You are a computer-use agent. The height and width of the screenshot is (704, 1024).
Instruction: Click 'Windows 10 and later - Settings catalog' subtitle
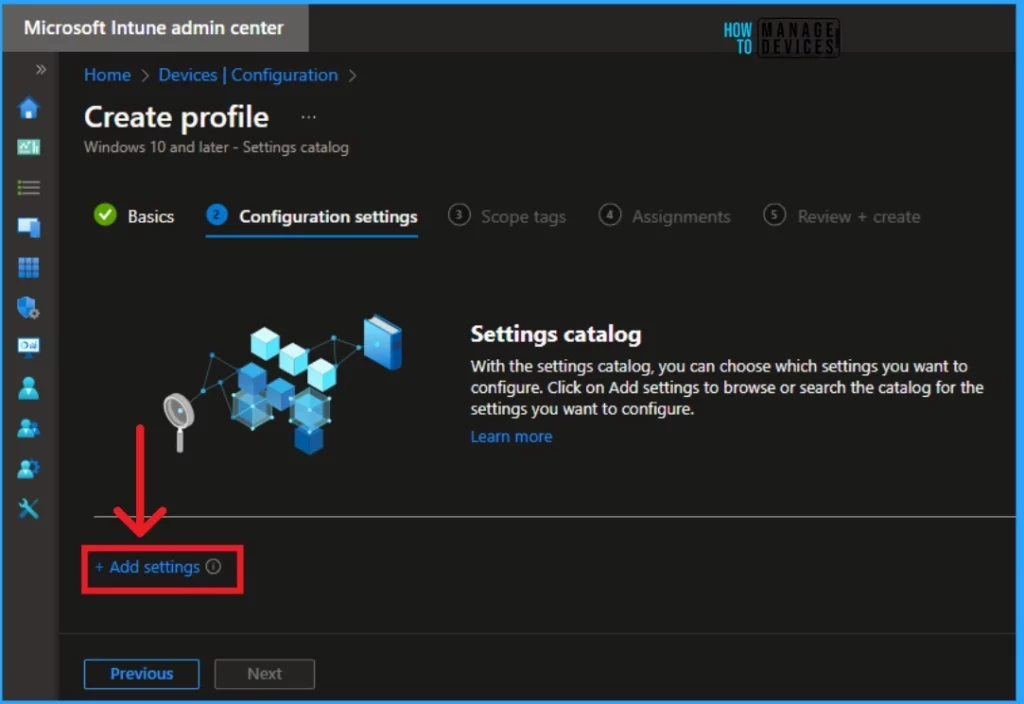point(216,147)
